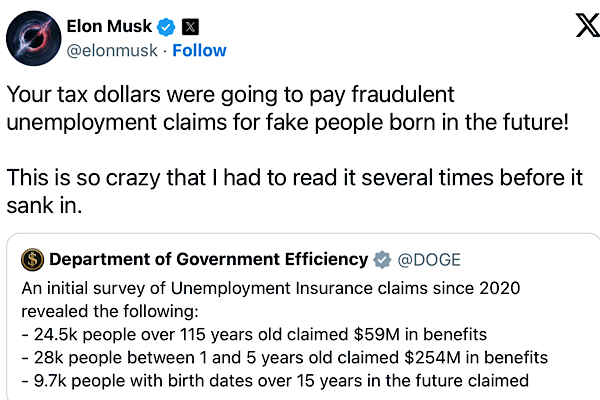Open the @elonmusk handle

click(113, 50)
